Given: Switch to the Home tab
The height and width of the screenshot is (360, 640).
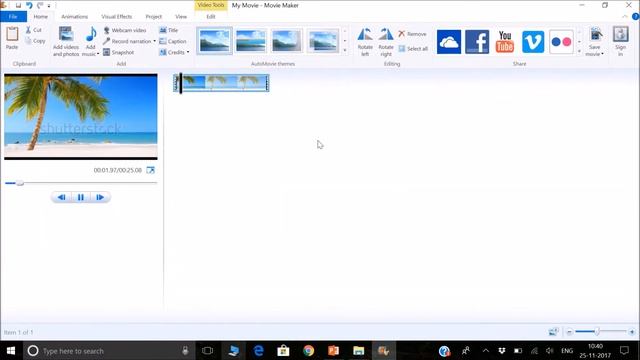Looking at the screenshot, I should 40,17.
